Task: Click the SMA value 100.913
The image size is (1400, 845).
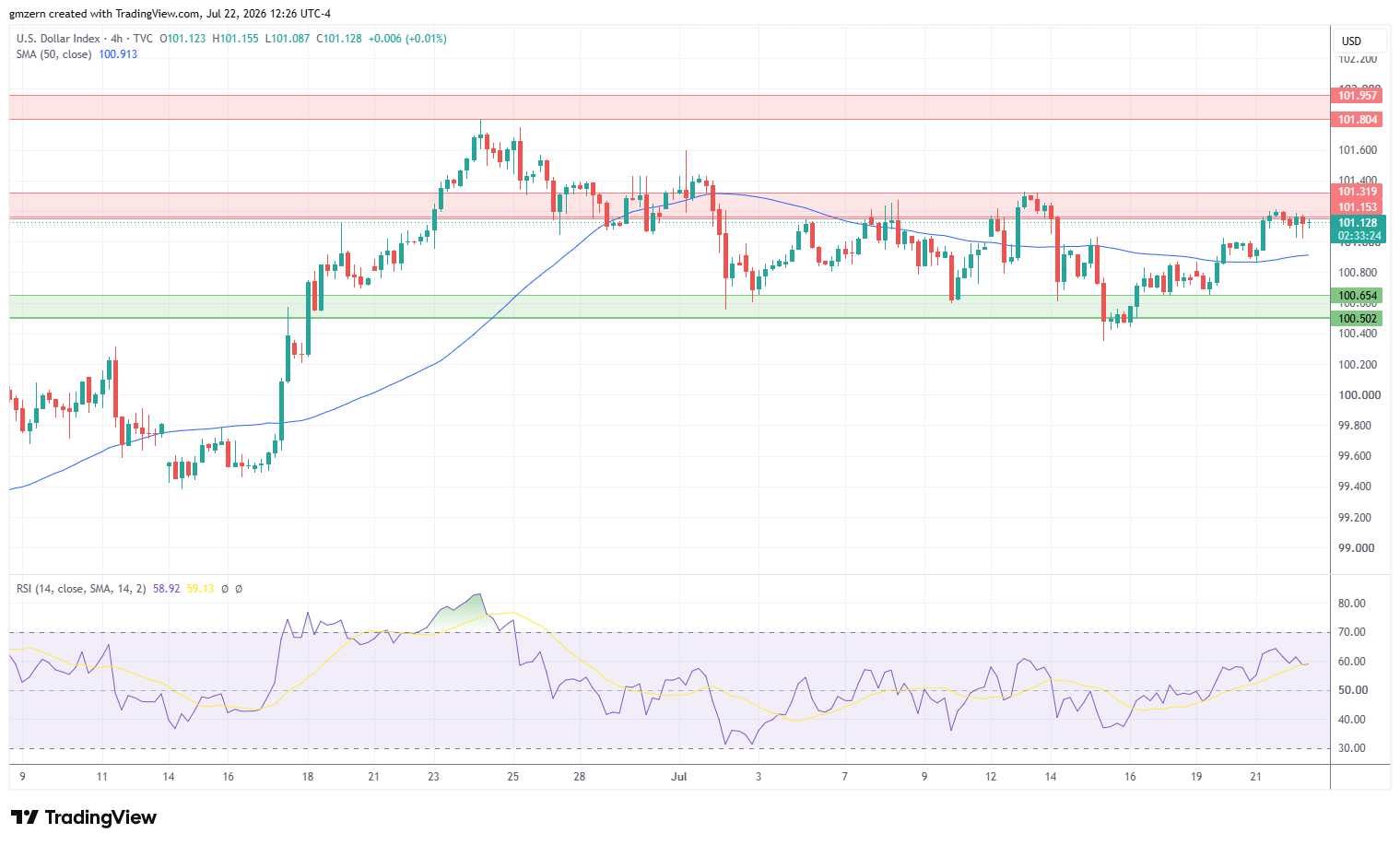Action: click(x=118, y=54)
